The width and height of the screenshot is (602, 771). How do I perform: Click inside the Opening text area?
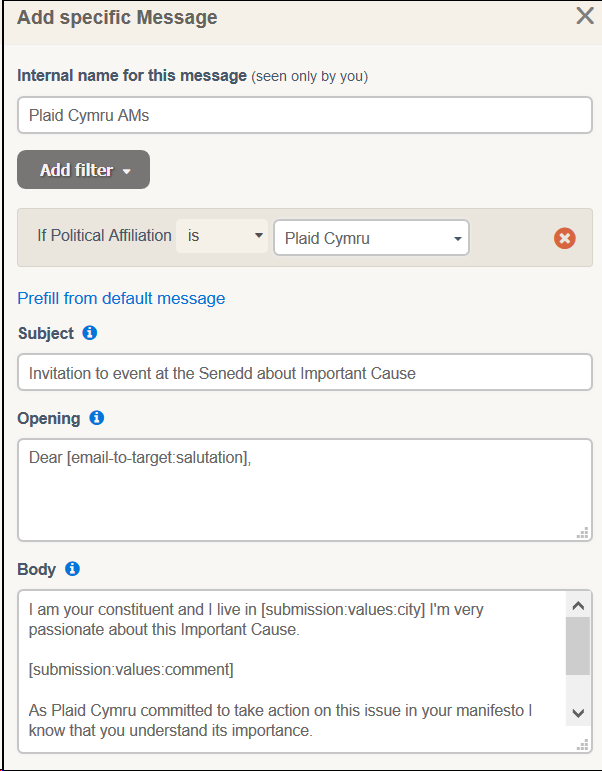[x=305, y=490]
